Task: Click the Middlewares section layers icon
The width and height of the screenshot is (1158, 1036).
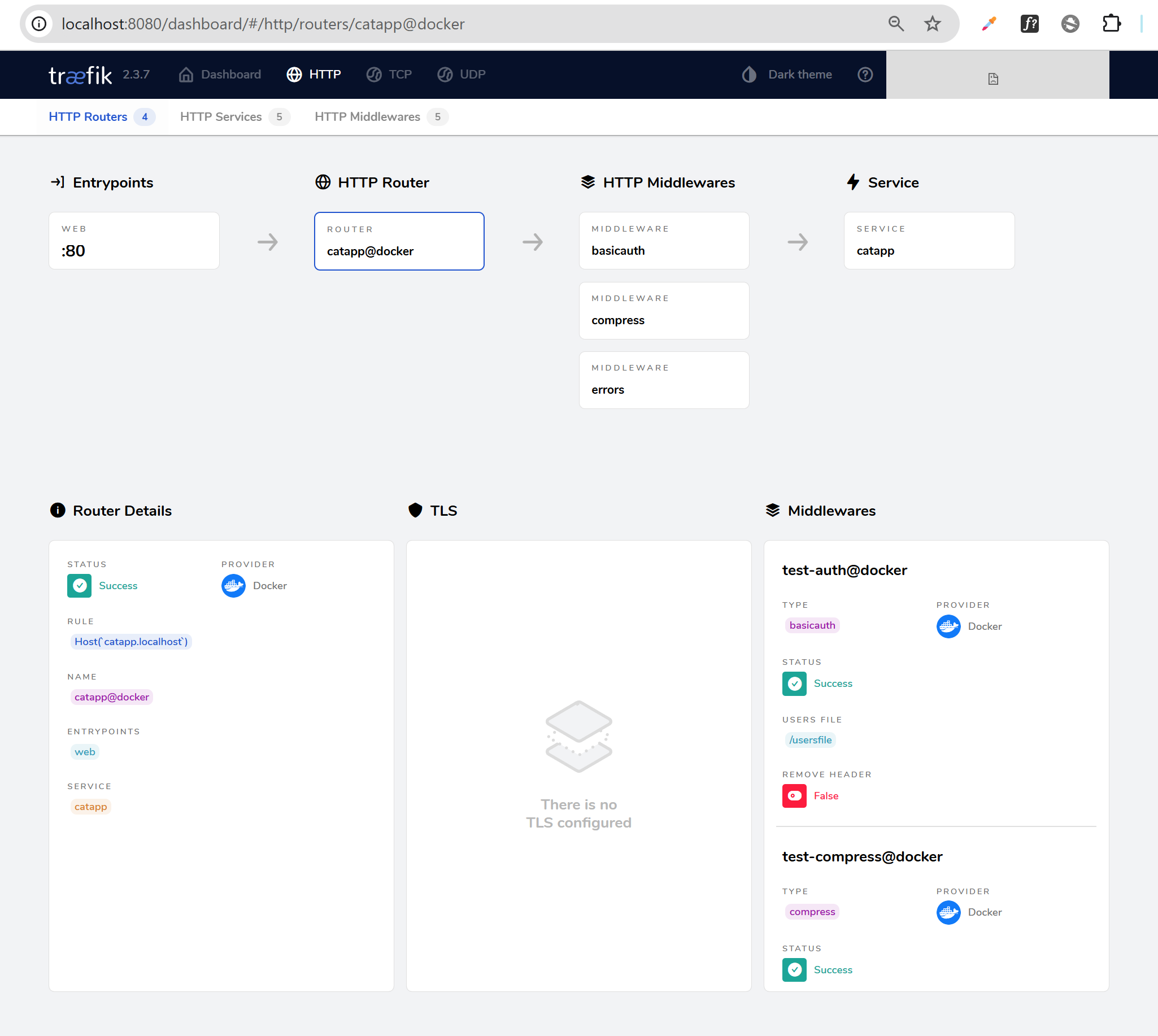Action: point(773,510)
